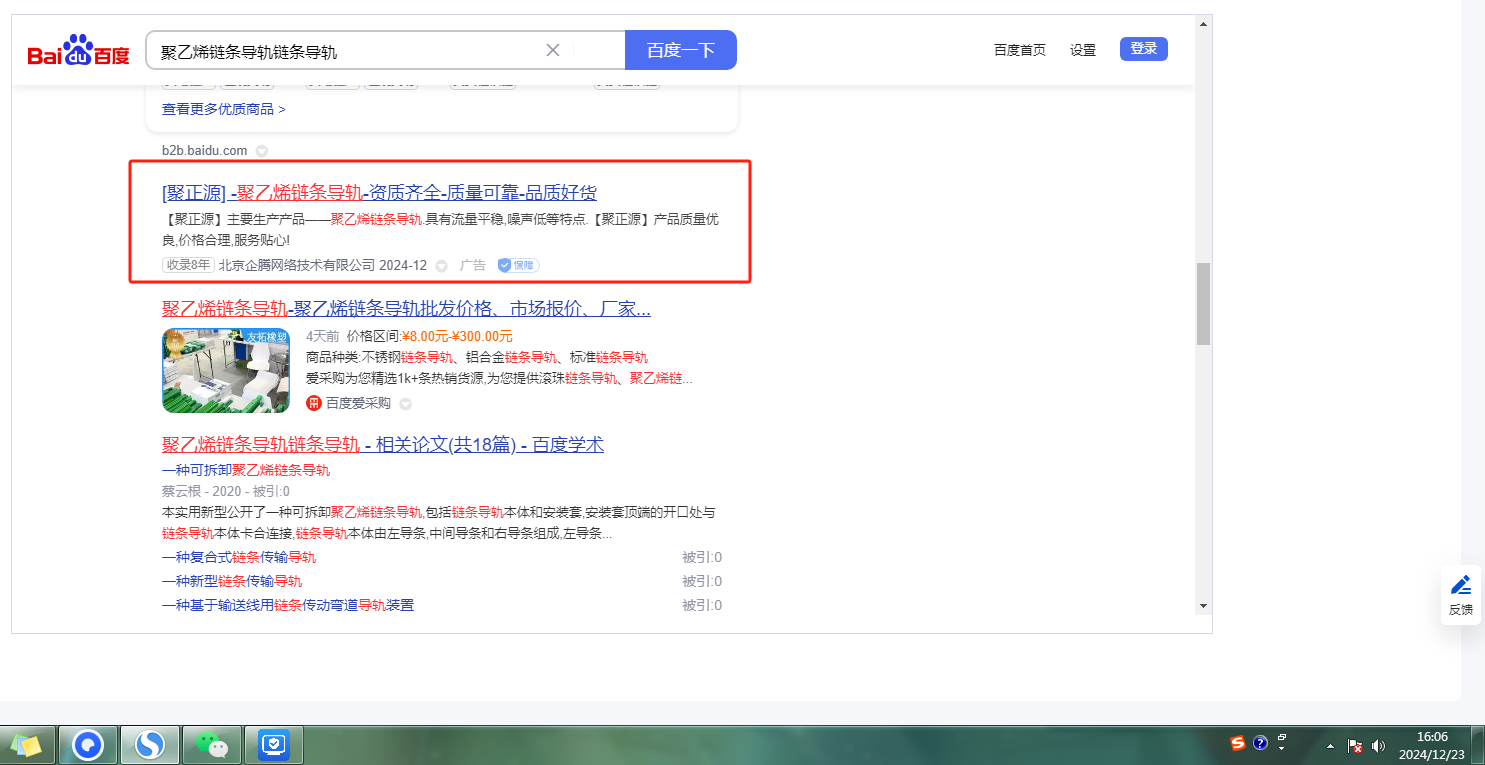The width and height of the screenshot is (1485, 765).
Task: Click the page's vertical scrollbar thumb
Action: pyautogui.click(x=1203, y=303)
